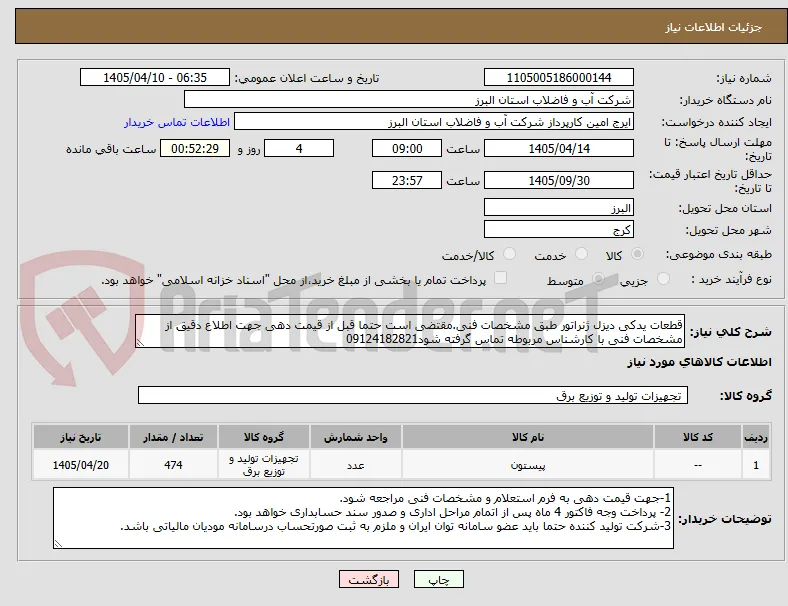Click the general need description textarea
Screen dimensions: 788x606
(x=410, y=332)
